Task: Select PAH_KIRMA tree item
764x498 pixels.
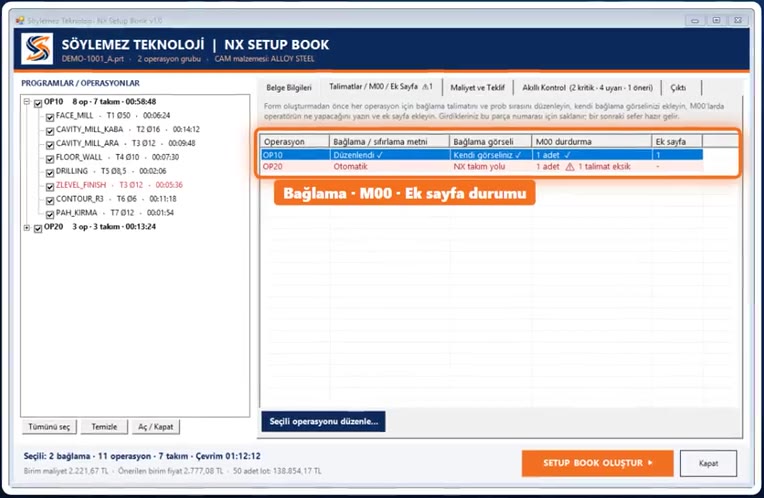Action: (x=115, y=212)
